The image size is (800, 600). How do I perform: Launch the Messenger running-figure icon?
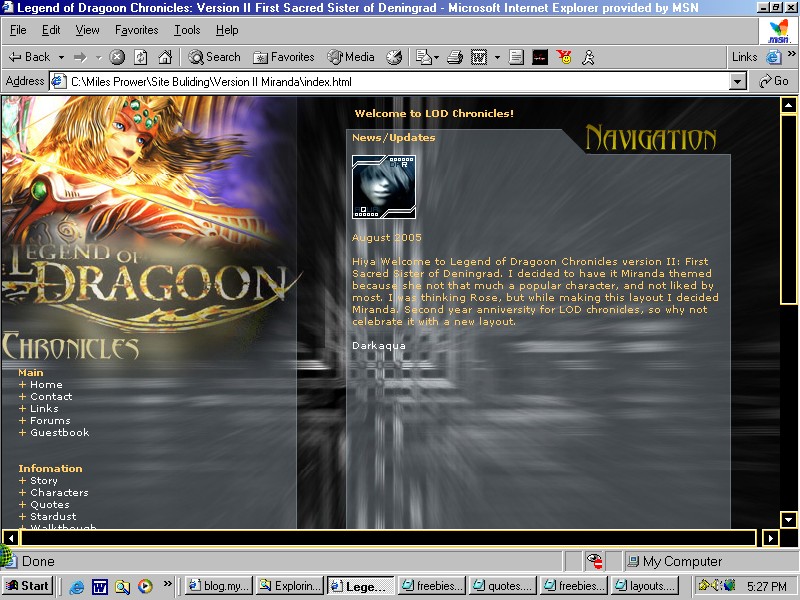[588, 57]
